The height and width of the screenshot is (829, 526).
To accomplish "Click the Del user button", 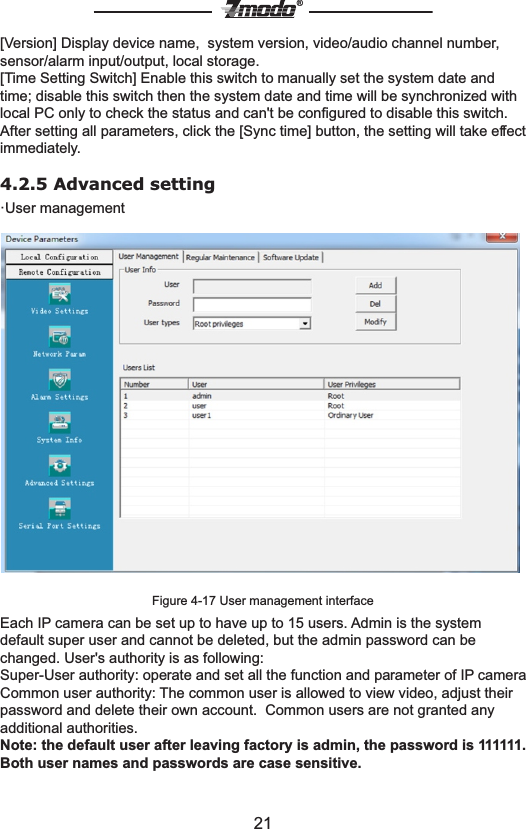I will (x=375, y=304).
